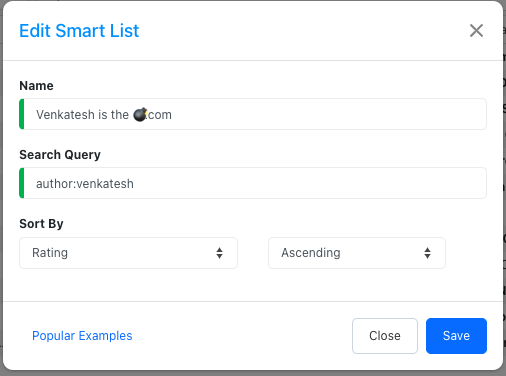Place cursor in the author:venkatesh text

click(x=85, y=184)
